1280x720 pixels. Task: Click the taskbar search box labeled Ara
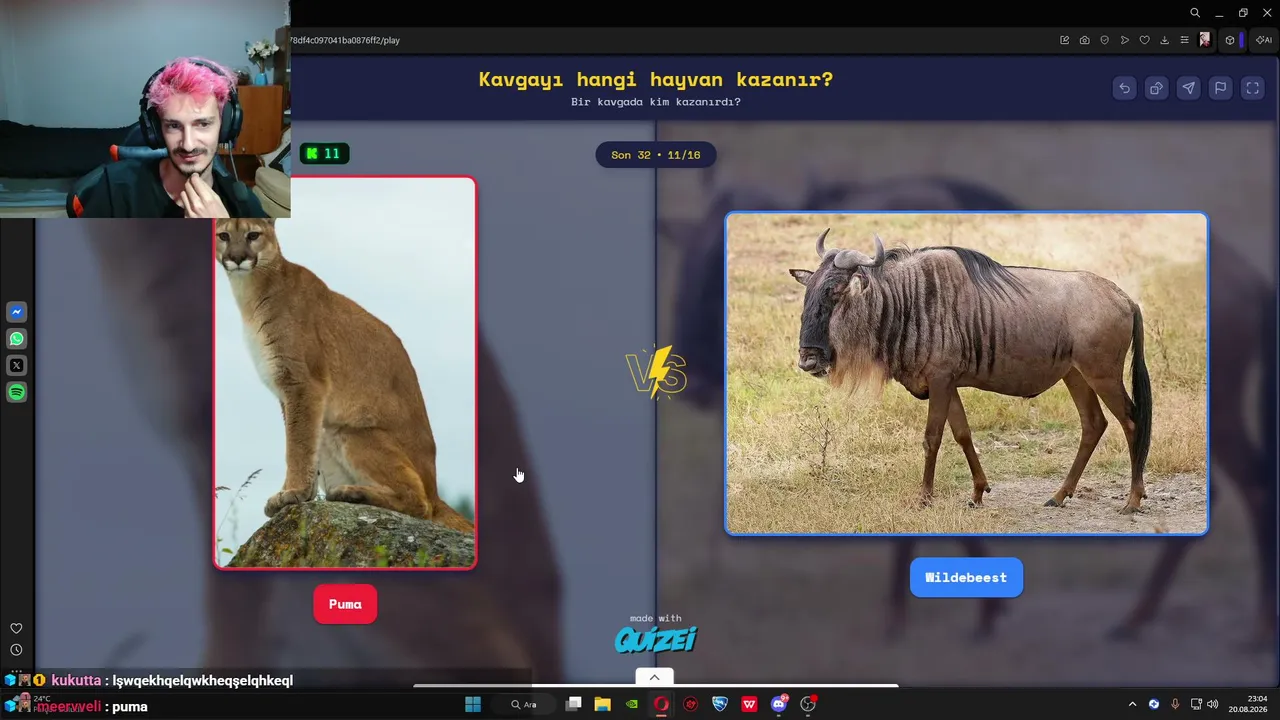click(x=526, y=704)
